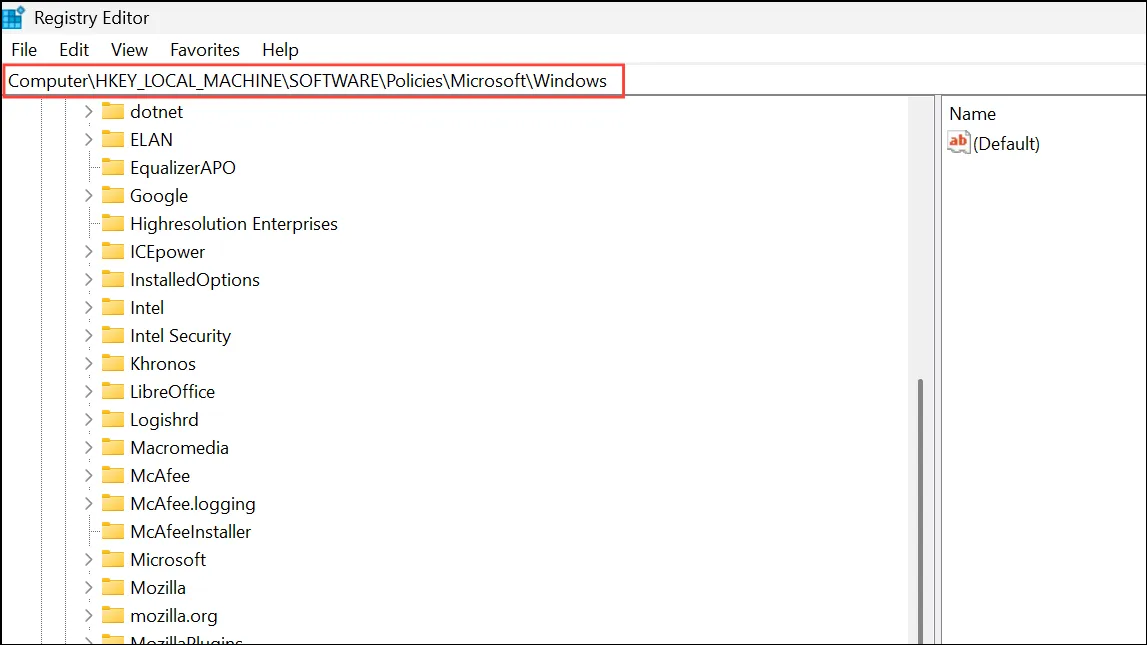The image size is (1147, 645).
Task: Select the dotnet tree entry
Action: tap(157, 112)
